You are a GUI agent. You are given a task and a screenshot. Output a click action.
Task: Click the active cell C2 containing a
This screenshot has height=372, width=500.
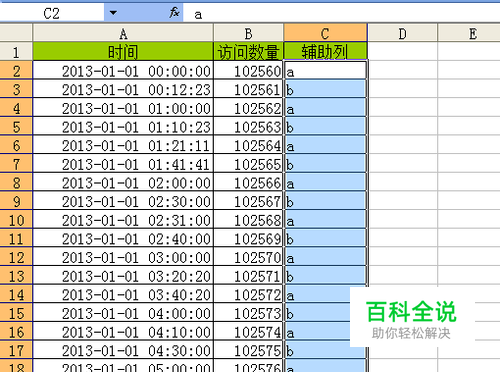(x=325, y=70)
